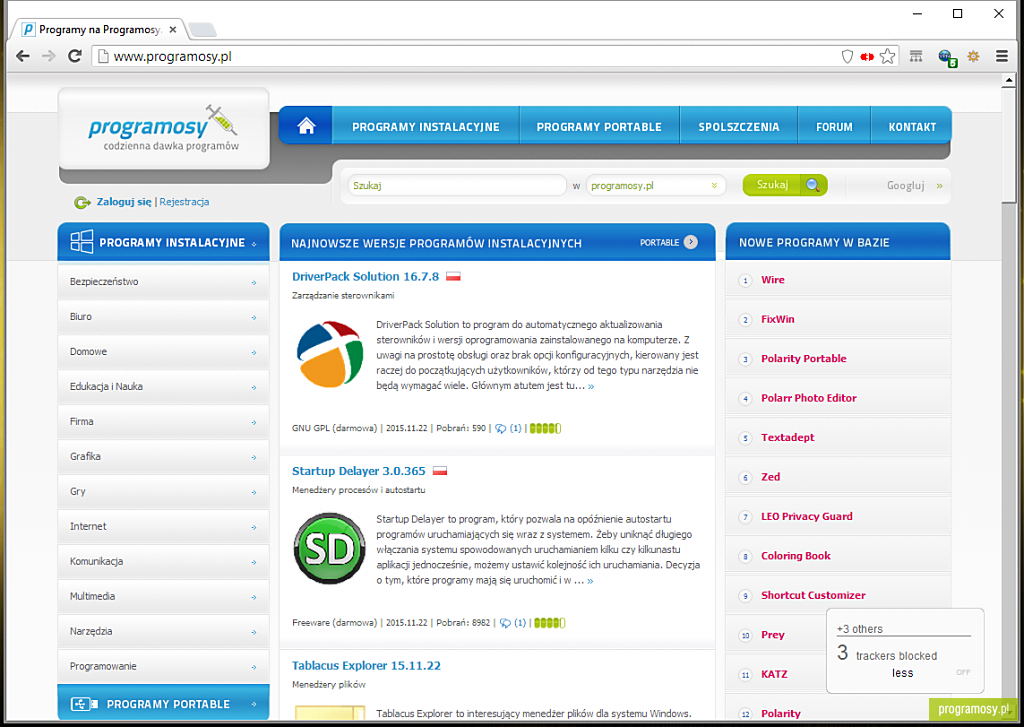Open Tablacus Explorer 15.11.22 title link

[x=366, y=666]
